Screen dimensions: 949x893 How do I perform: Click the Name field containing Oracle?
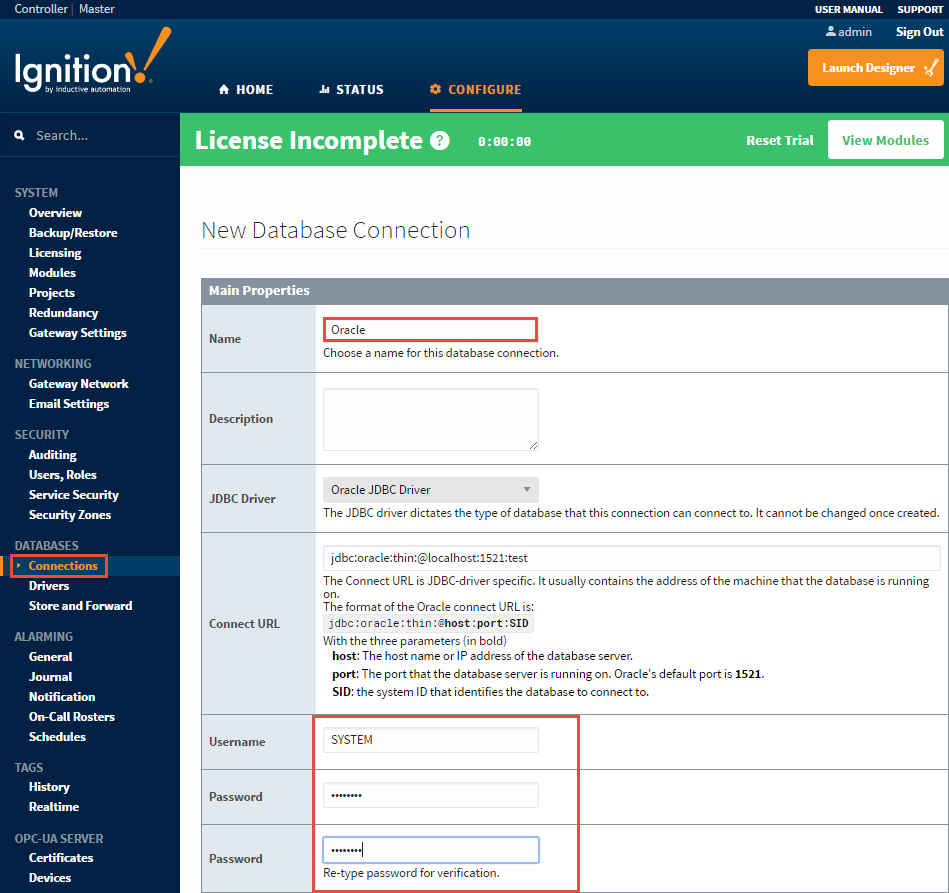point(430,328)
